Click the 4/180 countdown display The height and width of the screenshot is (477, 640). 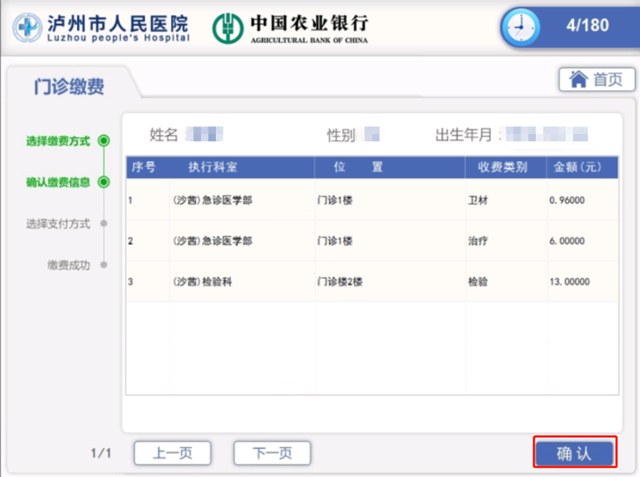click(587, 25)
